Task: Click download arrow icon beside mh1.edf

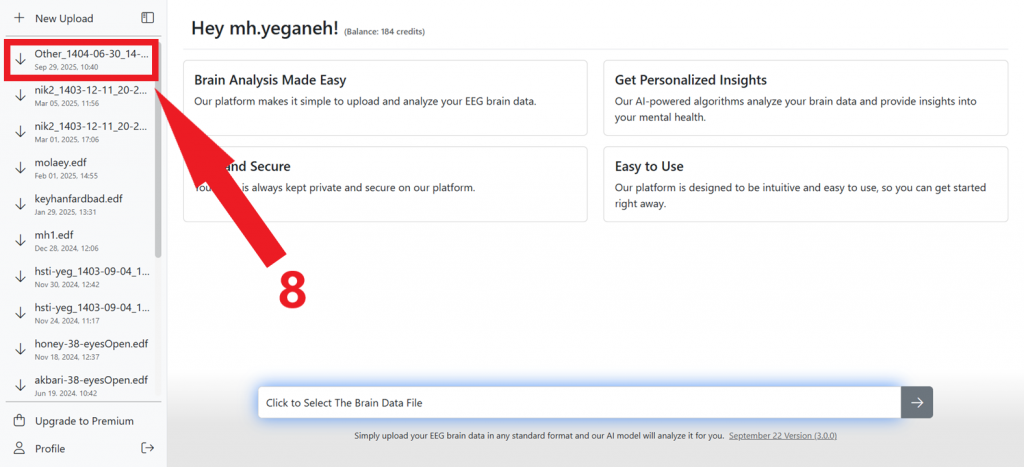Action: click(x=20, y=241)
